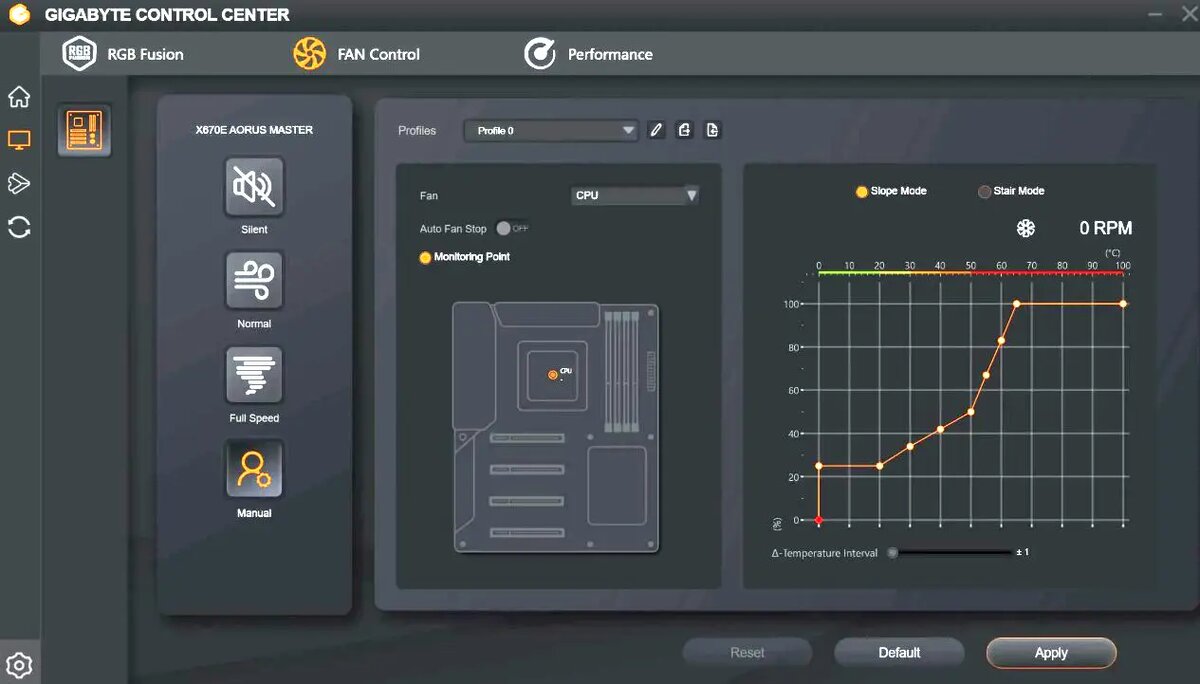Screen dimensions: 1200x684
Task: Open the arrow-shaped icon in the left sidebar
Action: click(x=19, y=183)
